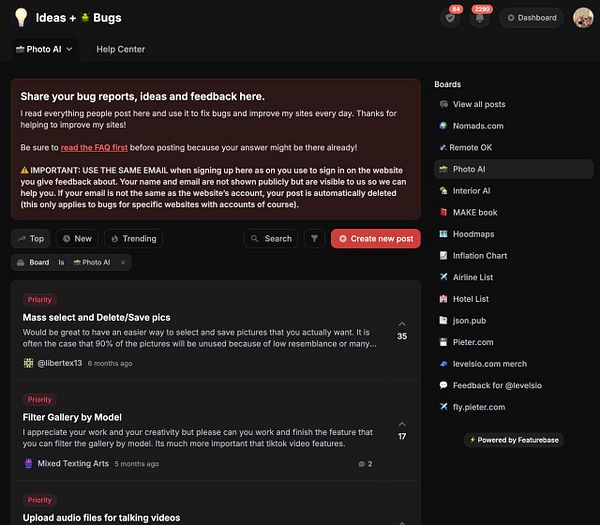Open 'Filter Gallery by Model' post title
The height and width of the screenshot is (525, 600).
(72, 417)
